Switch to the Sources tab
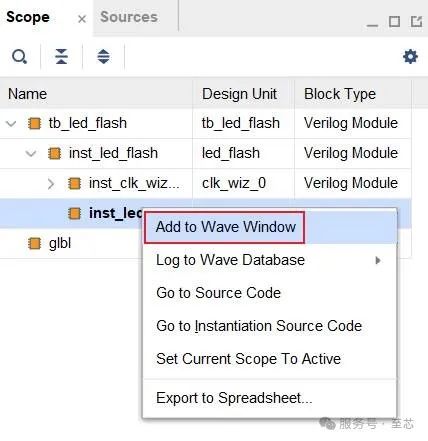 pyautogui.click(x=129, y=17)
